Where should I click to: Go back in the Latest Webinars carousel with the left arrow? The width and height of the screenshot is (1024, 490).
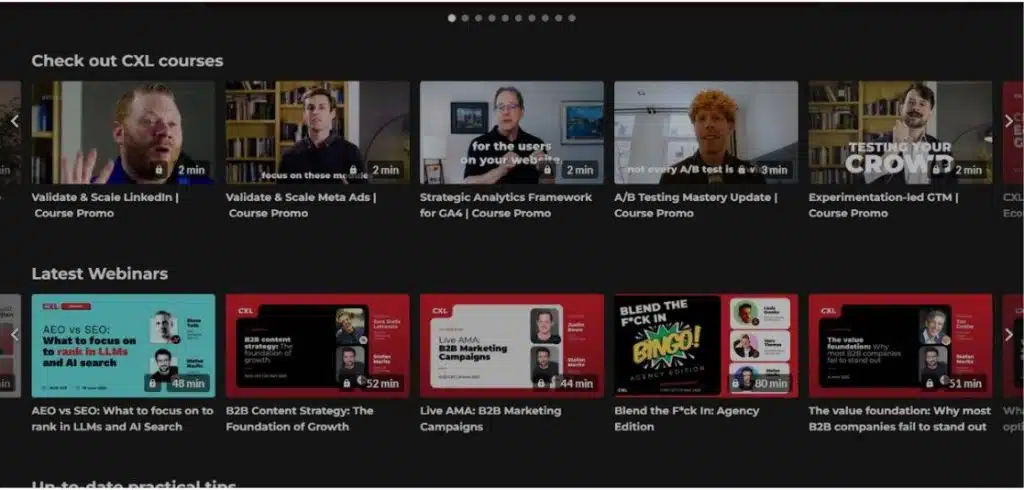(x=14, y=335)
